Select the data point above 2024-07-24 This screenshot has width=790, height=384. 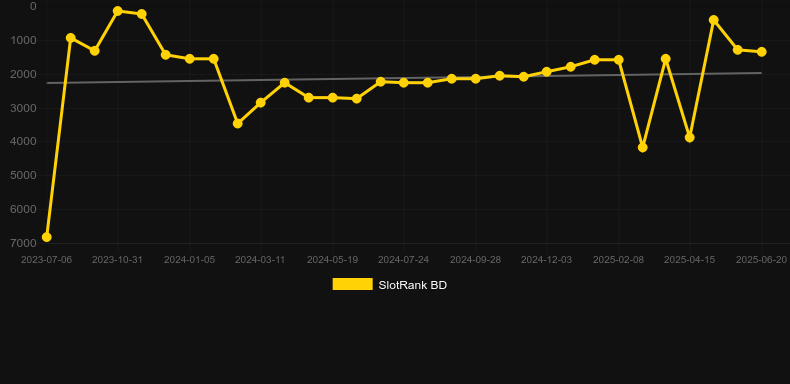404,83
